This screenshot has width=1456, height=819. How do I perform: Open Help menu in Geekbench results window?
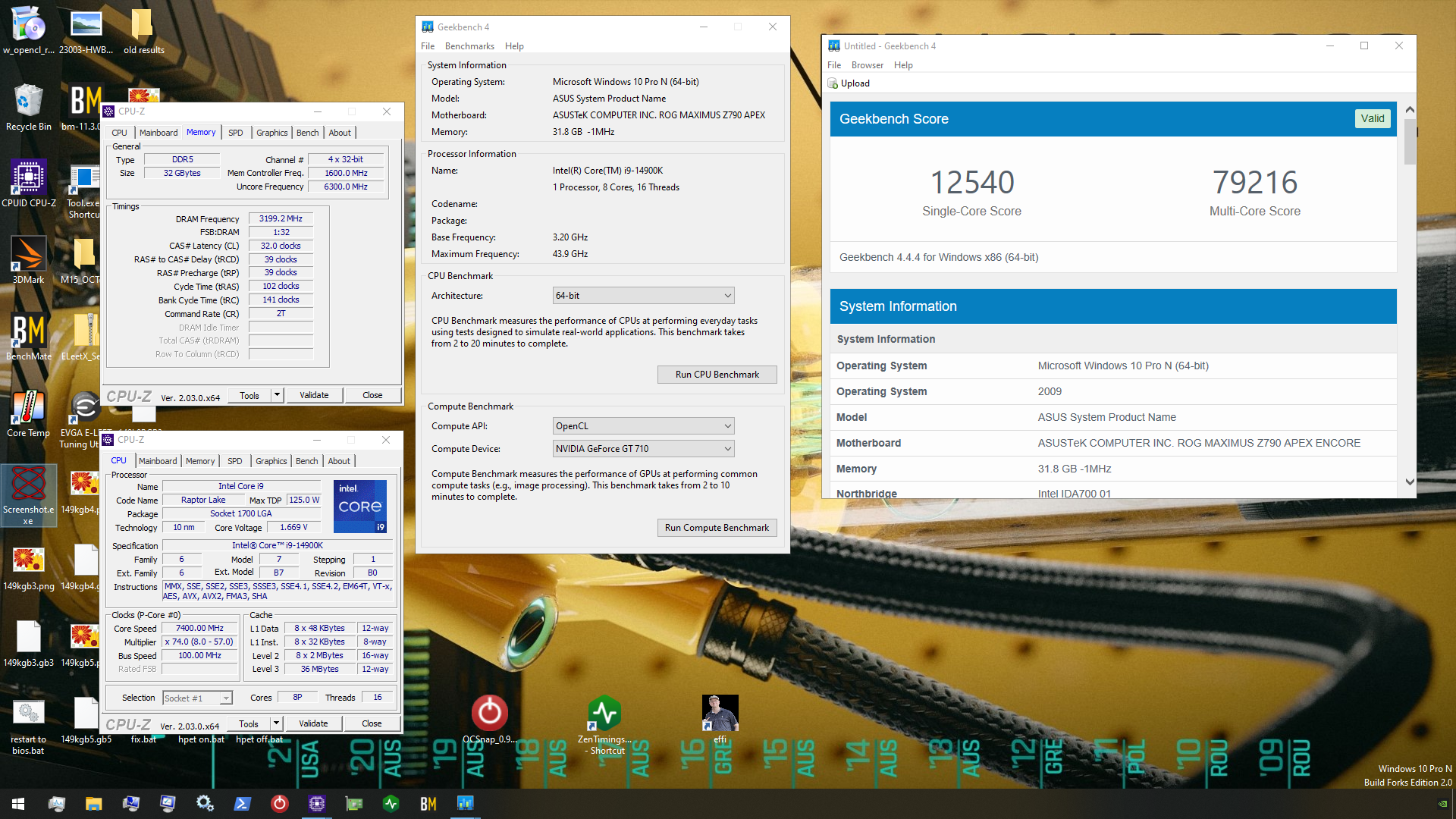pos(903,65)
